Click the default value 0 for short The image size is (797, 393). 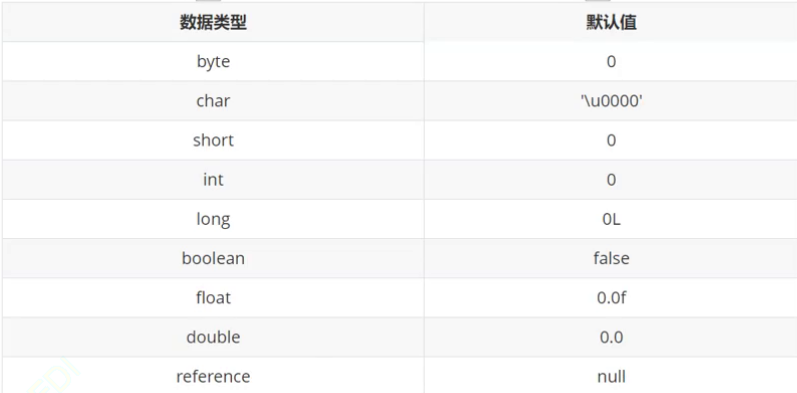point(611,140)
